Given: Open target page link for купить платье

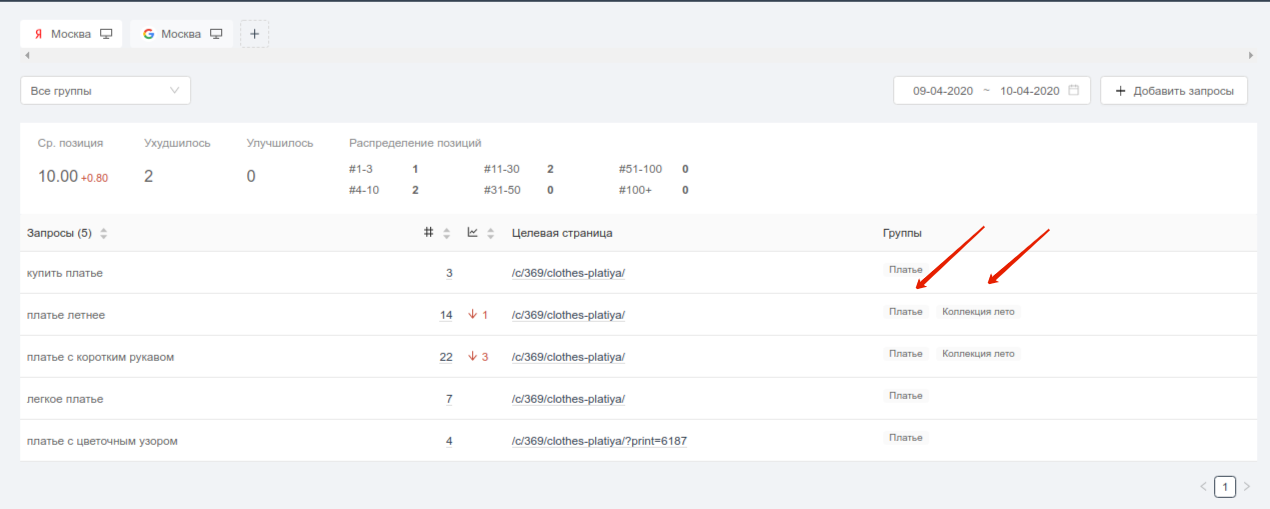Looking at the screenshot, I should (568, 273).
